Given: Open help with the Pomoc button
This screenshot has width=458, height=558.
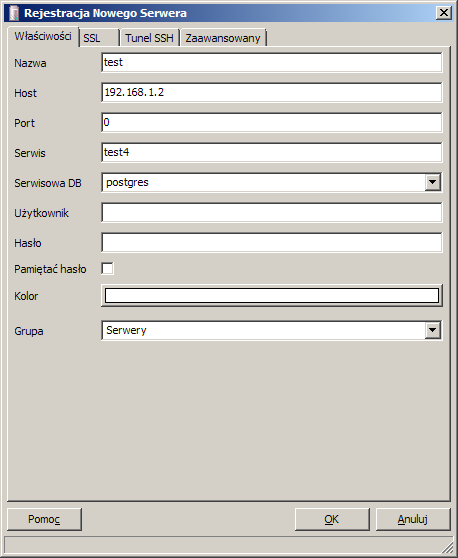Looking at the screenshot, I should [x=44, y=519].
